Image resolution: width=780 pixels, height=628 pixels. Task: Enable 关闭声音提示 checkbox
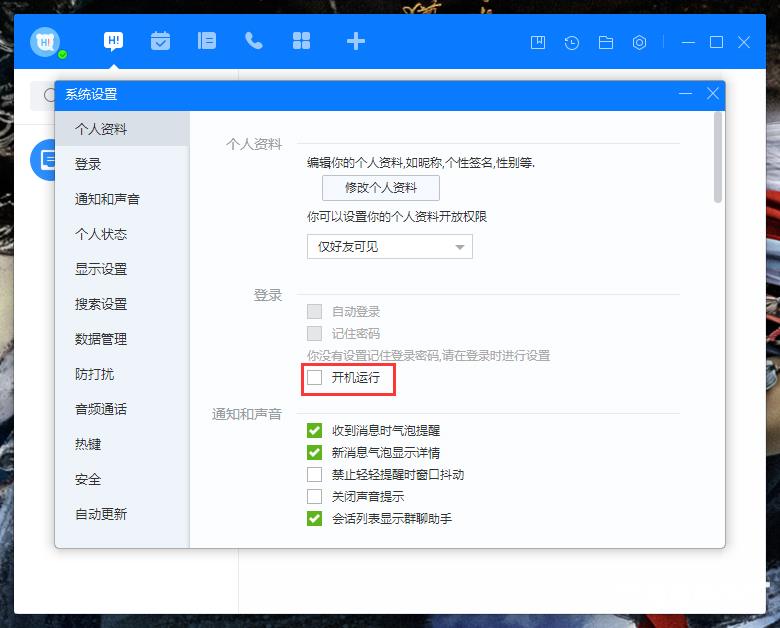314,496
